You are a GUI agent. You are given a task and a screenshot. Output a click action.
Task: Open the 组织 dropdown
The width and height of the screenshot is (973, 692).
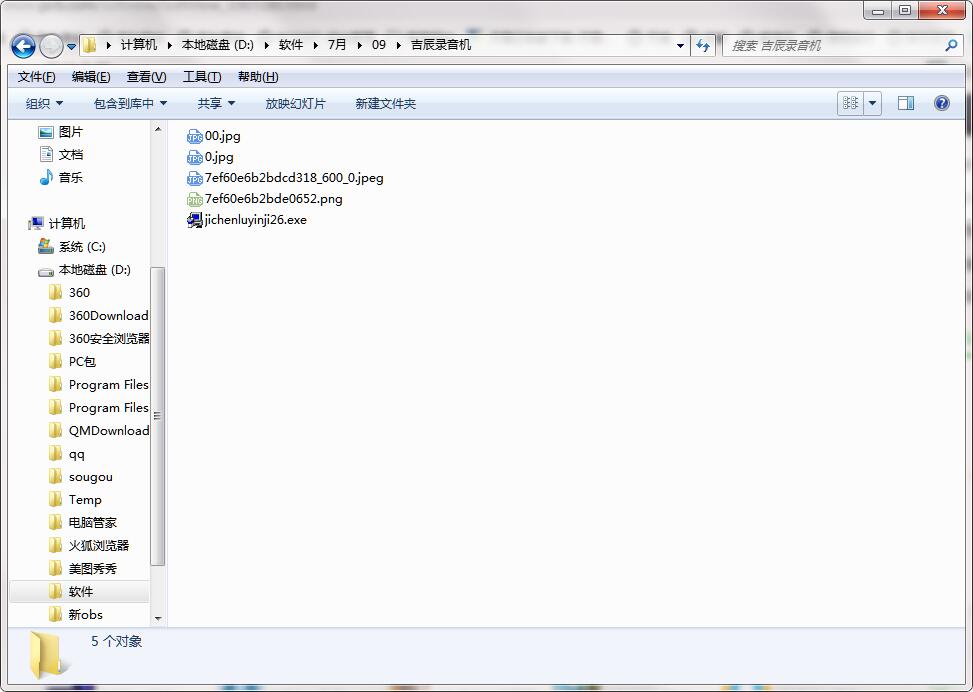click(x=44, y=104)
